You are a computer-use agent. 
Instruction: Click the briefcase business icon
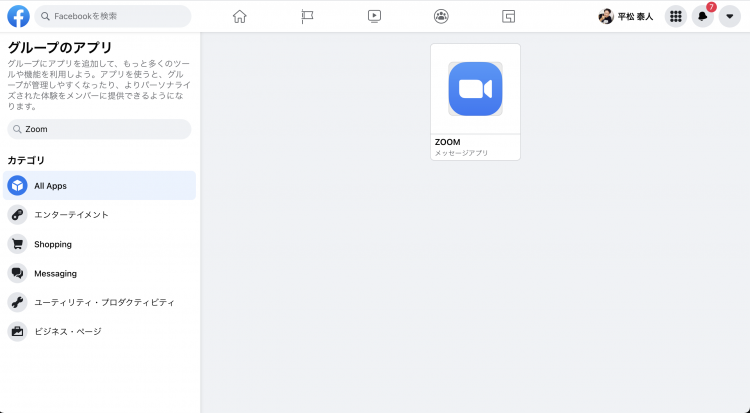pos(17,332)
